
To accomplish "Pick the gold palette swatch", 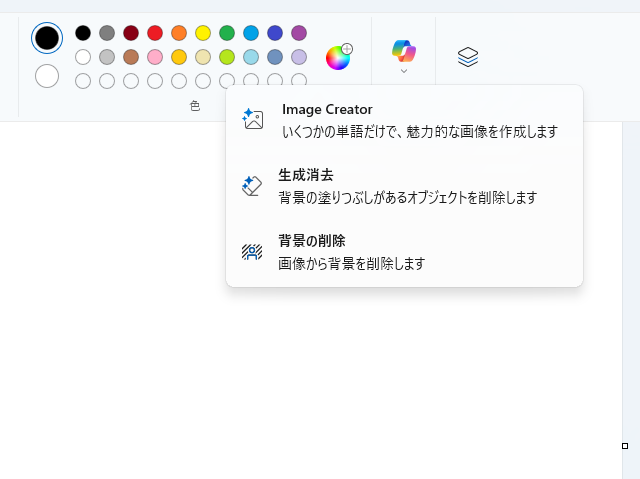I will pos(179,57).
